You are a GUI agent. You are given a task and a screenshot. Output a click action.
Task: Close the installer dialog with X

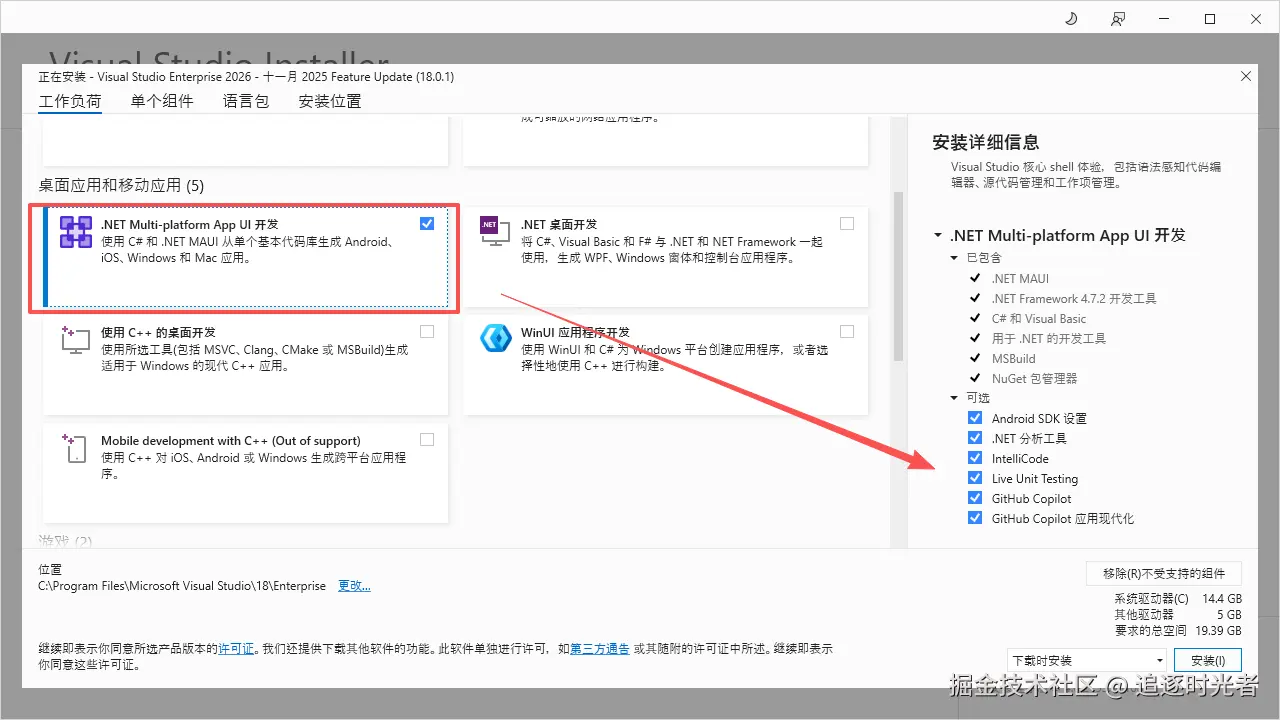(x=1245, y=76)
